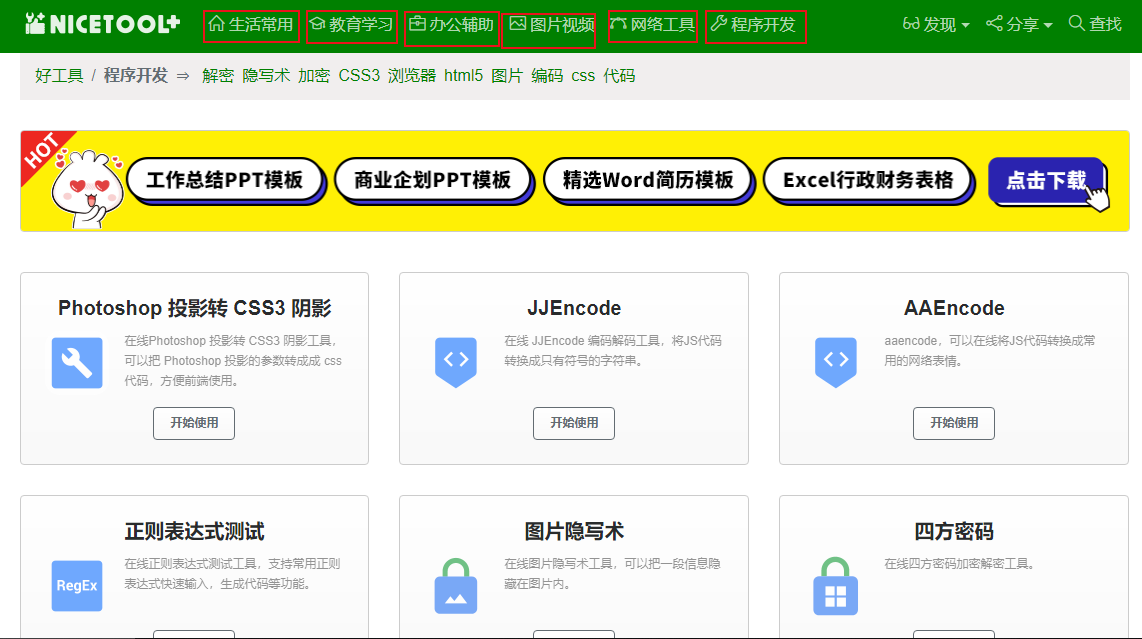Click the NICETOOL+ logo
1142x639 pixels.
tap(103, 24)
